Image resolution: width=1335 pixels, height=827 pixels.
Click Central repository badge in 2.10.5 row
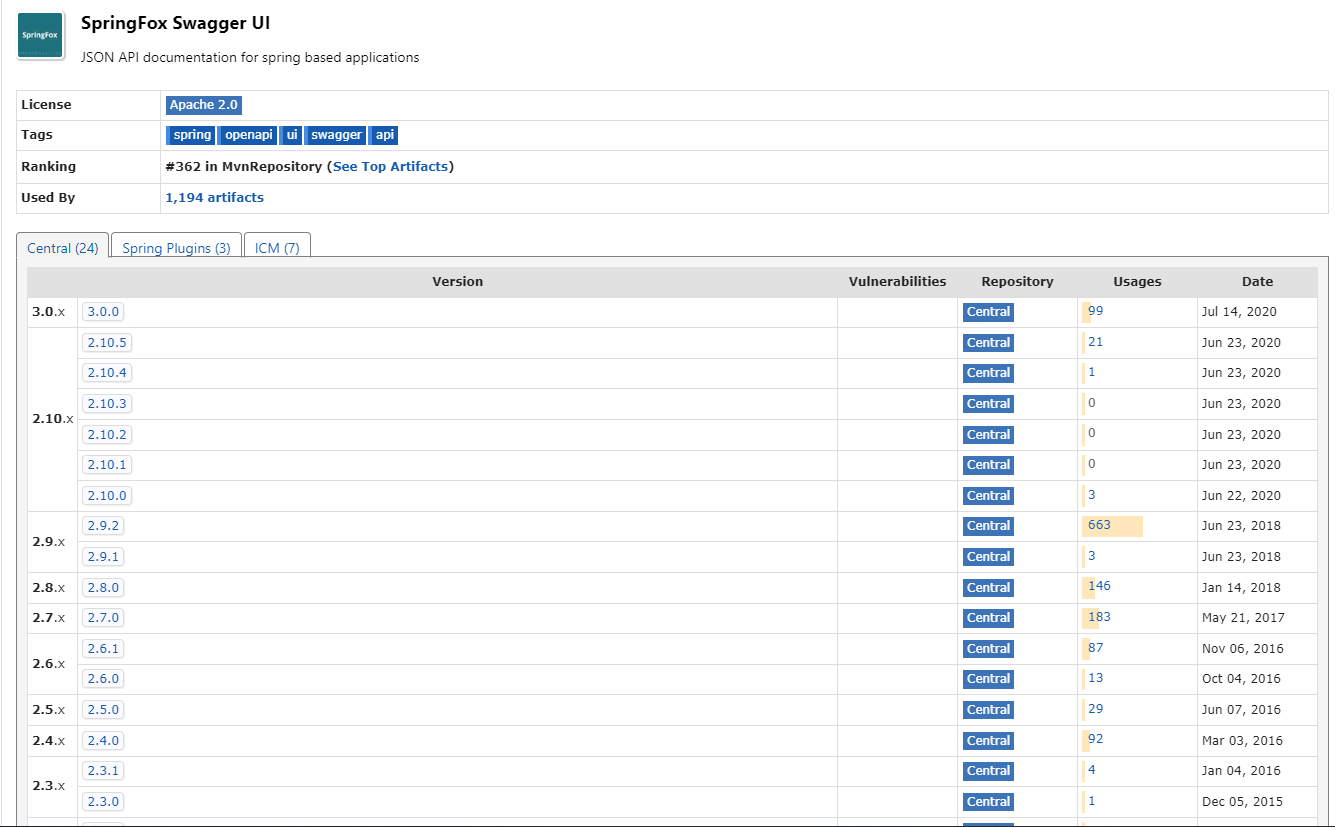tap(988, 343)
